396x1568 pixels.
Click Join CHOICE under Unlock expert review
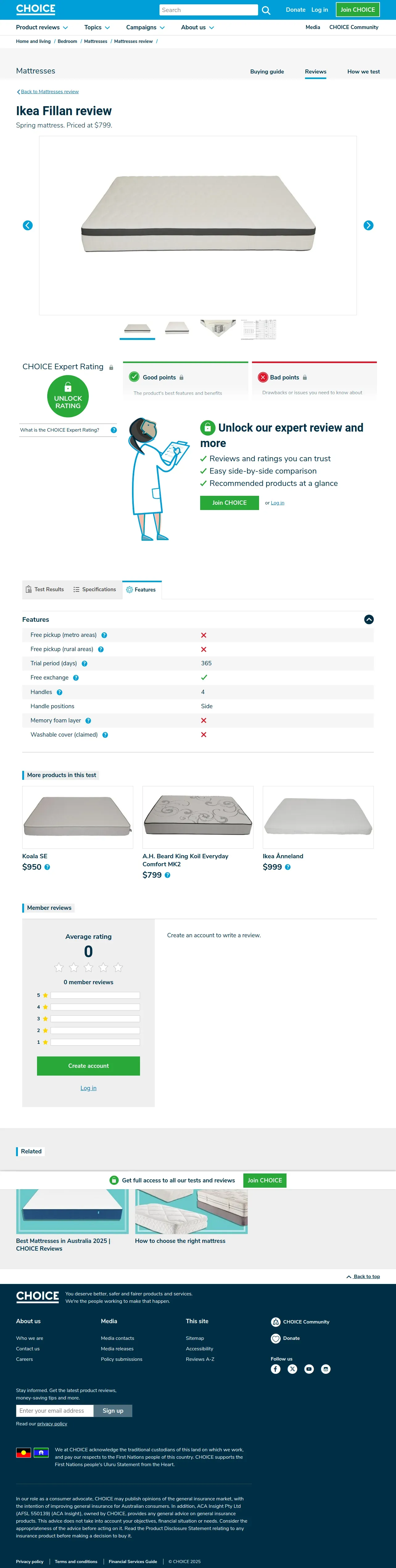(x=229, y=503)
